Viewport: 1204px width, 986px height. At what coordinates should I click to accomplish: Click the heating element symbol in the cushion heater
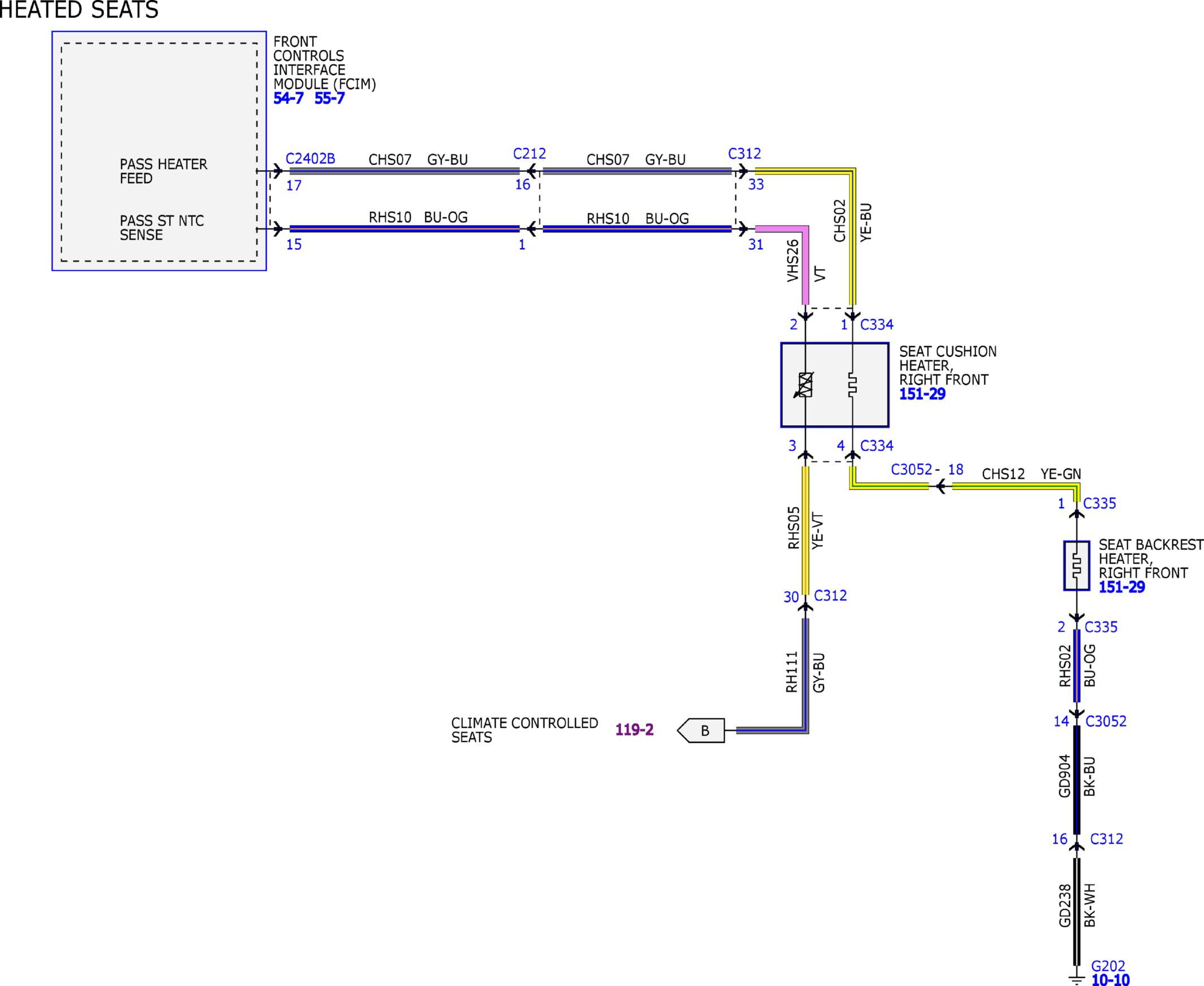pos(852,385)
